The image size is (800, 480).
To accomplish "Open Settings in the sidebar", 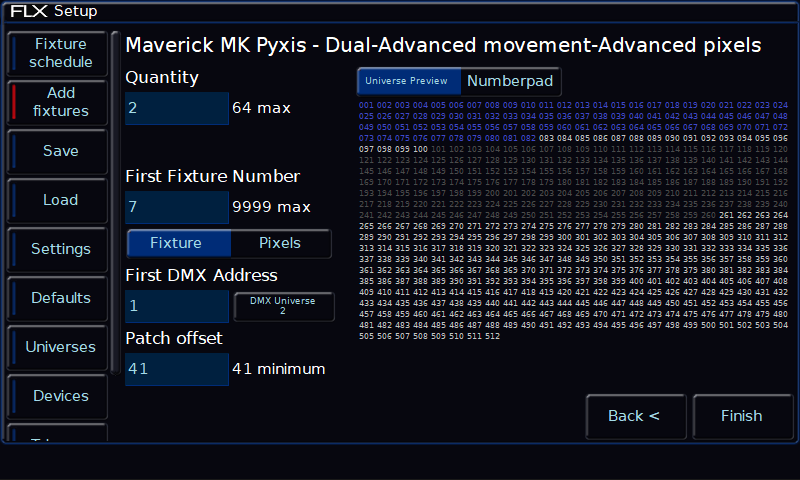I will click(58, 249).
